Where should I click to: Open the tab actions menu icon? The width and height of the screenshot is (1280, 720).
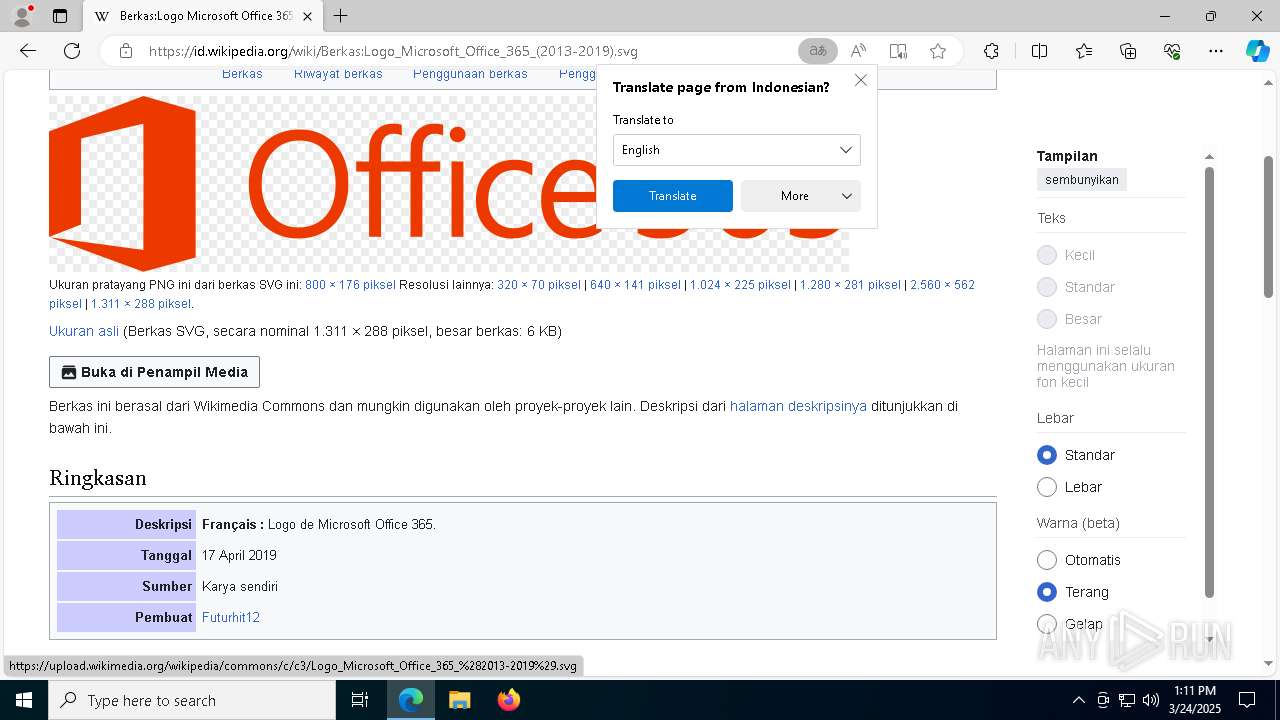(x=60, y=16)
